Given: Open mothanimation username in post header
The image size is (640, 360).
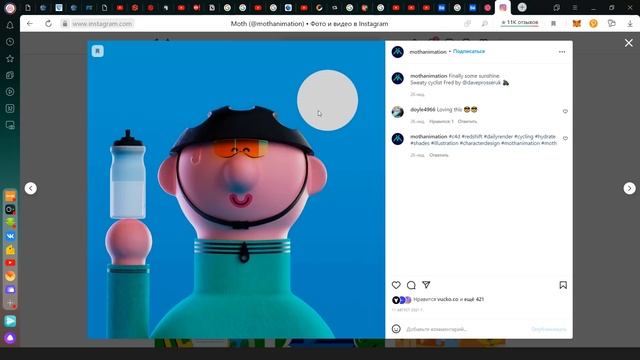Looking at the screenshot, I should pos(428,52).
